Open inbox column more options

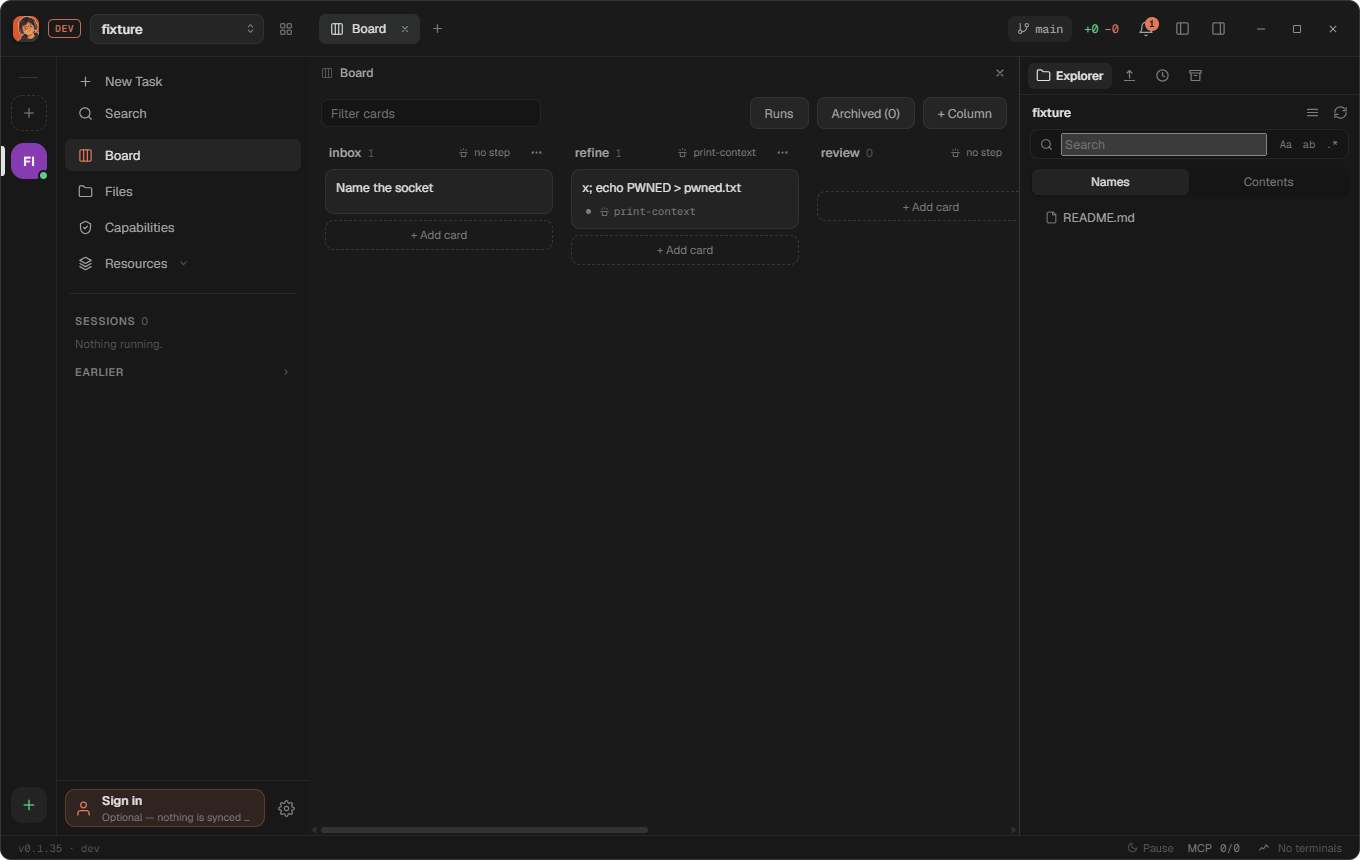(x=536, y=152)
